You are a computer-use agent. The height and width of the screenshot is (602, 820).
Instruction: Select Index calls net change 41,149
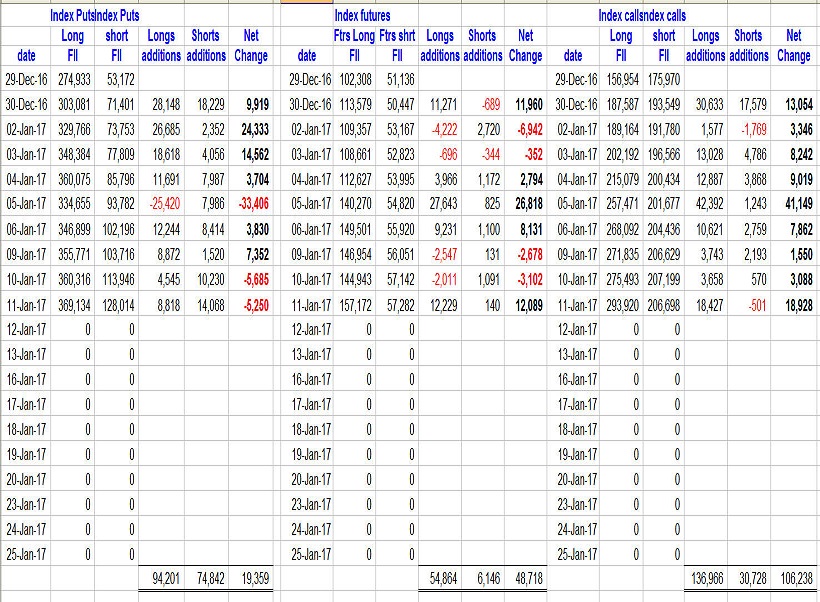[x=793, y=230]
